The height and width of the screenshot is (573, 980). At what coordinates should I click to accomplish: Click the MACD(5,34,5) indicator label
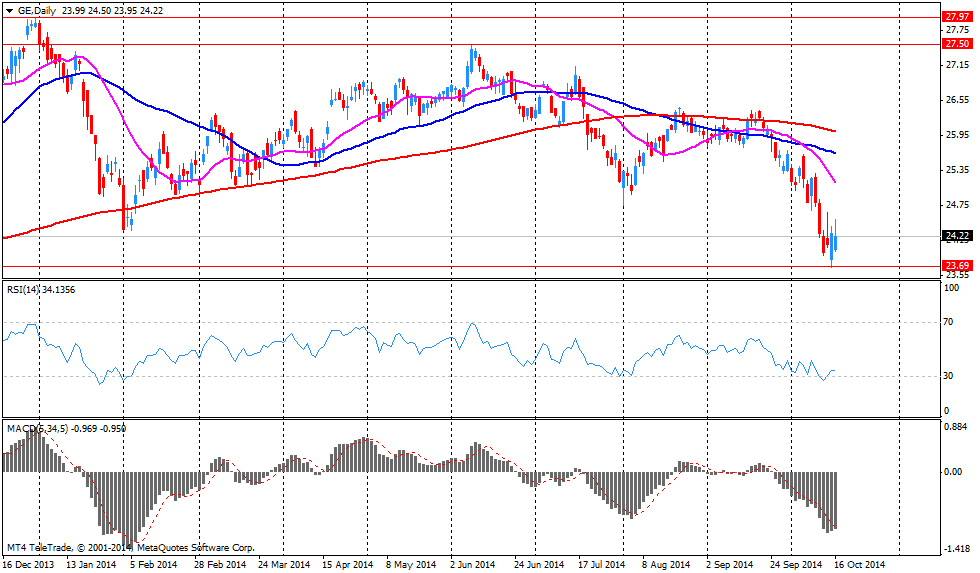pos(40,428)
